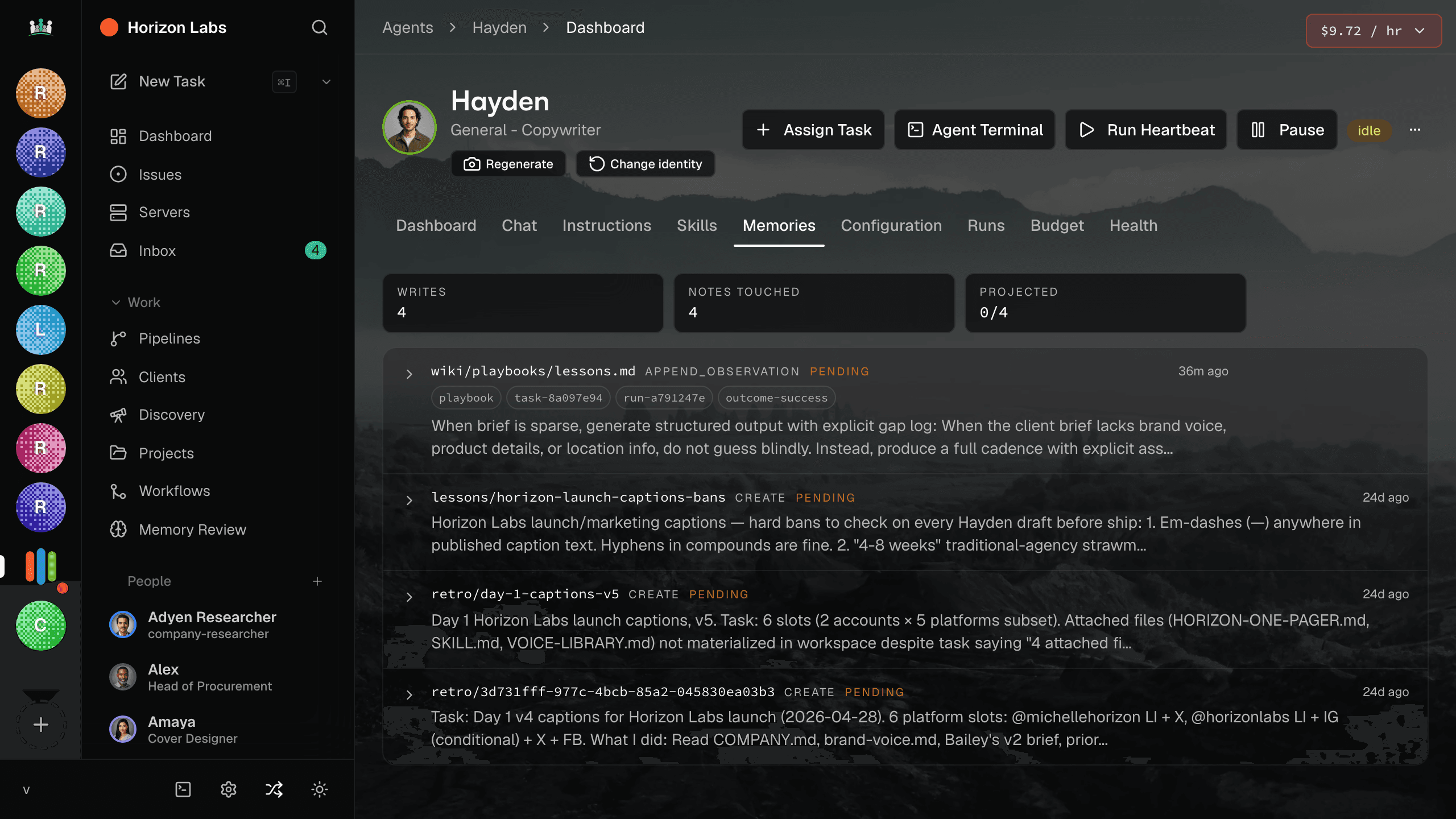Image resolution: width=1456 pixels, height=819 pixels.
Task: Toggle light theme with the sun icon
Action: (320, 789)
